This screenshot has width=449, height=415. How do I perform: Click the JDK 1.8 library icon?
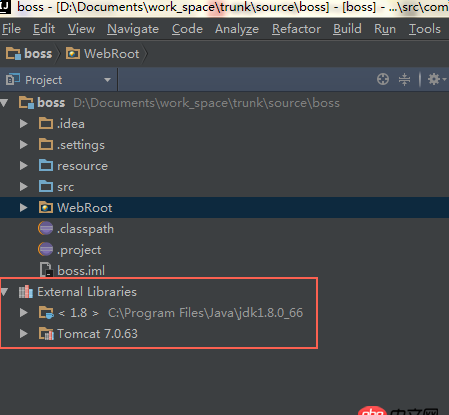(46, 313)
